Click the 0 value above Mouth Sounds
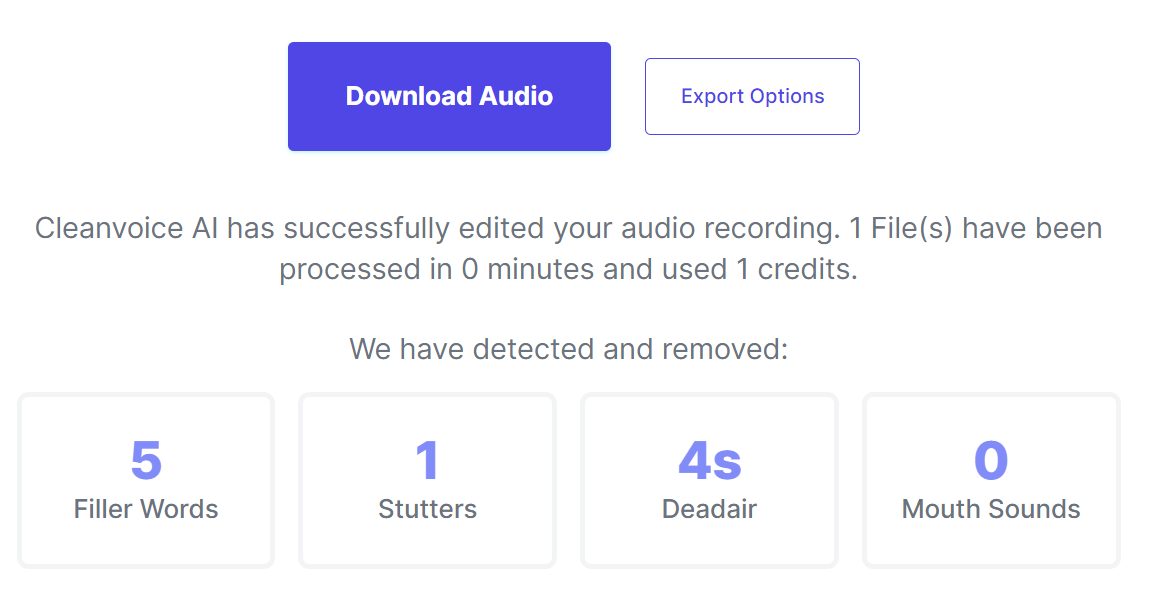 click(x=991, y=460)
